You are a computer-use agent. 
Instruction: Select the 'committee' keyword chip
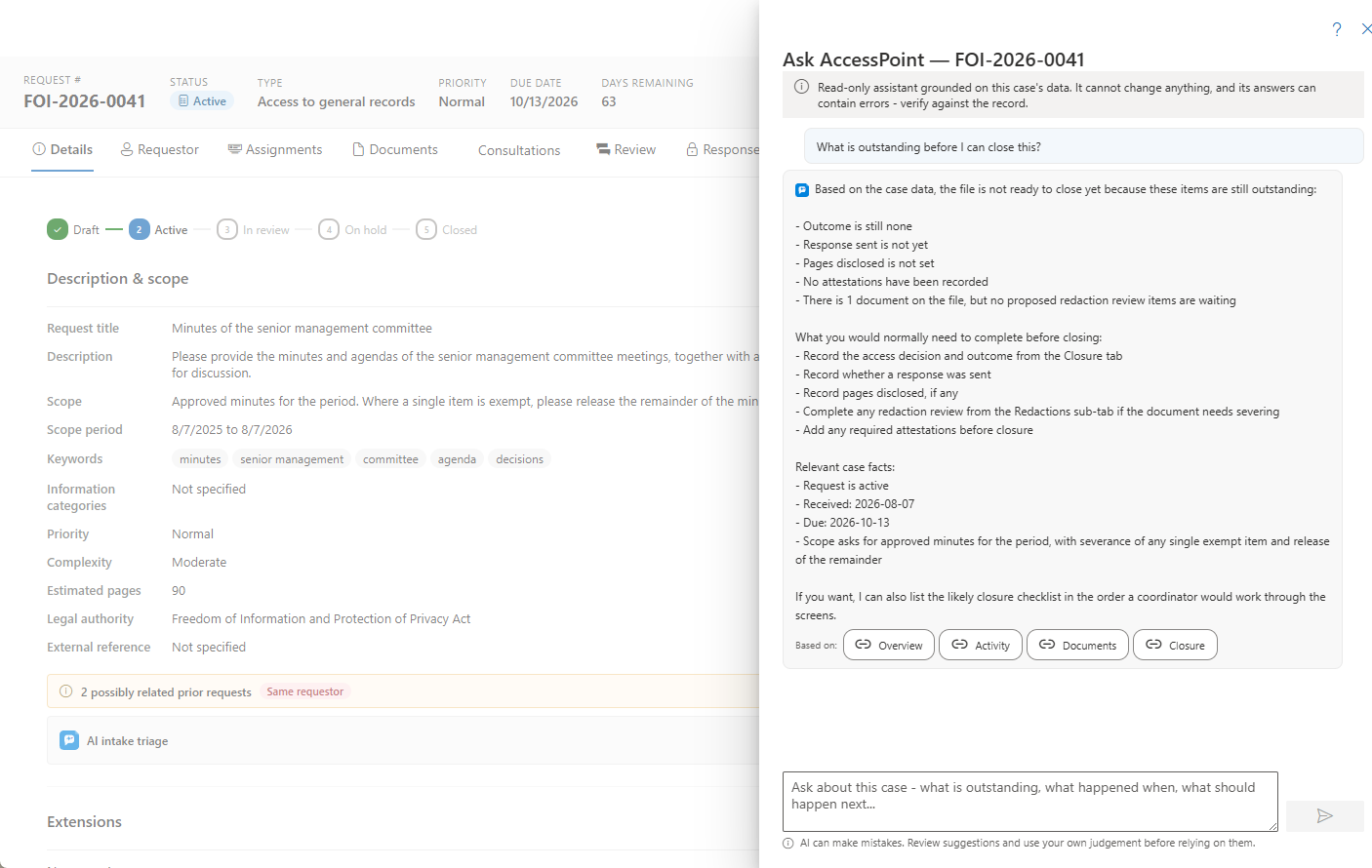[390, 459]
